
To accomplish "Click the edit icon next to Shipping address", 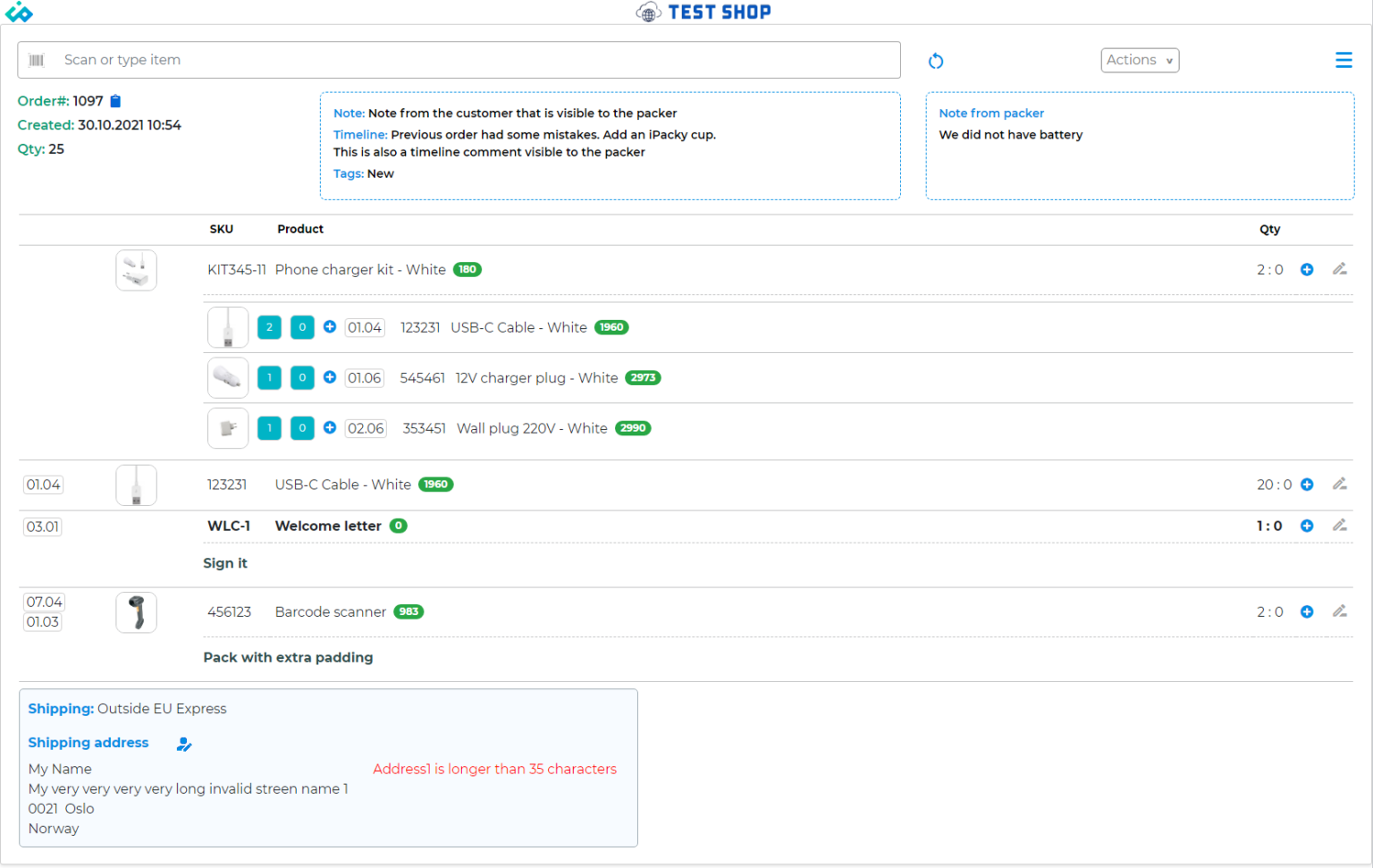I will click(184, 743).
